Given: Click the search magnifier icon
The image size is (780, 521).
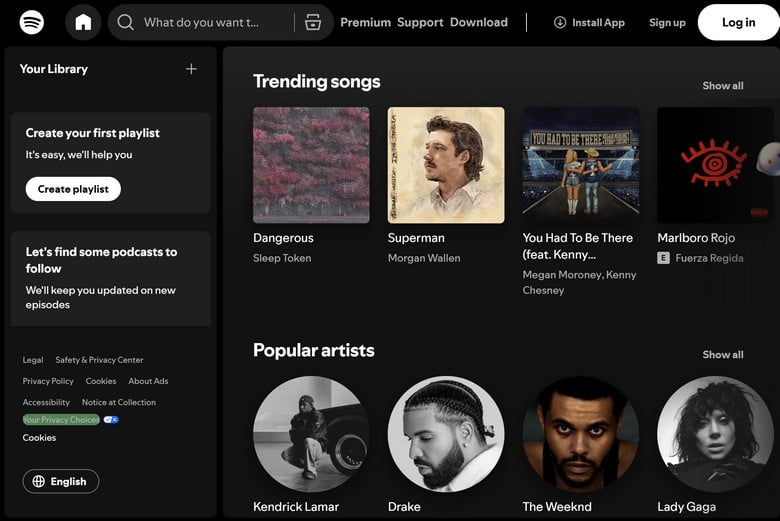Looking at the screenshot, I should tap(125, 22).
